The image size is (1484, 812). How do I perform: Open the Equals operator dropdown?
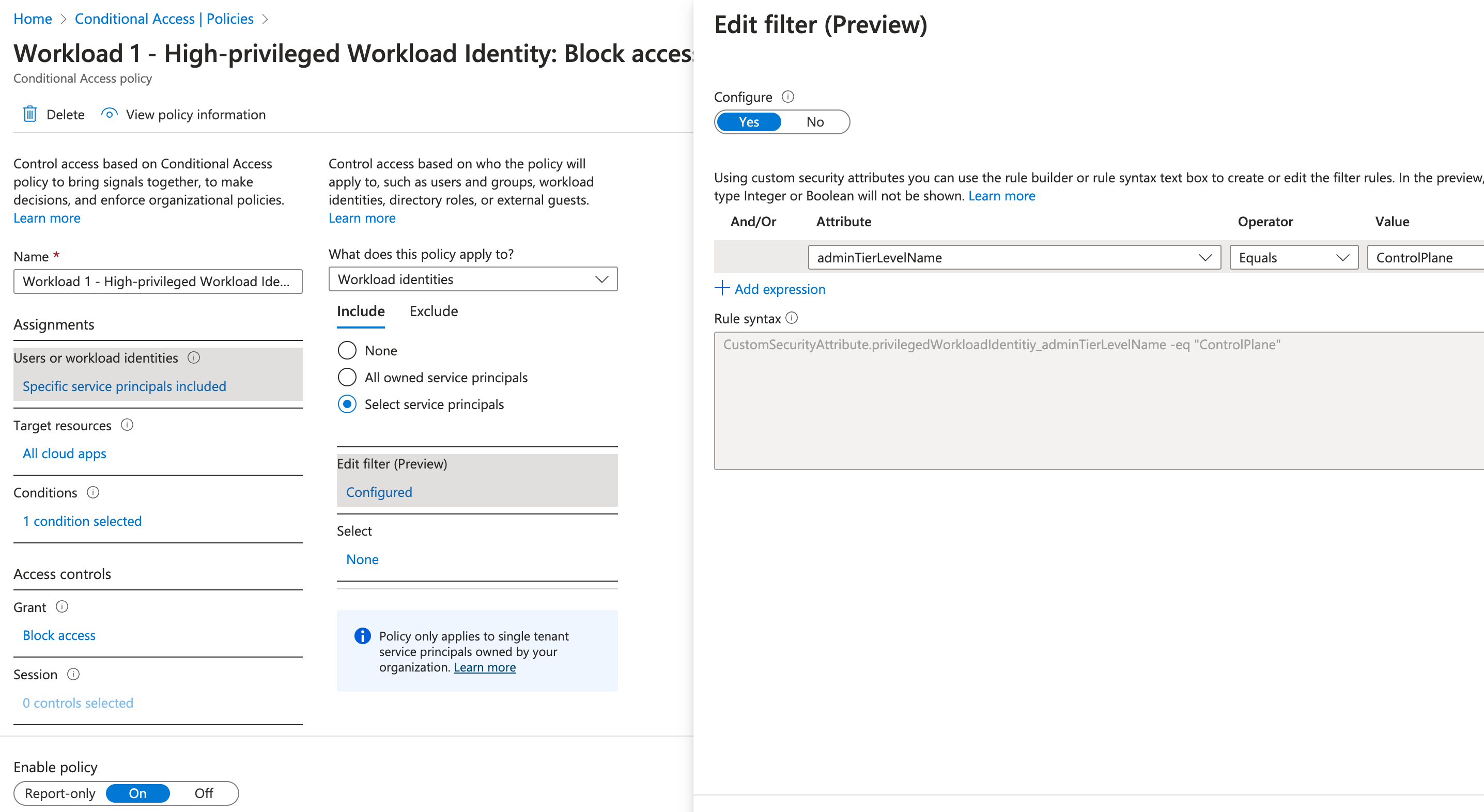coord(1294,257)
